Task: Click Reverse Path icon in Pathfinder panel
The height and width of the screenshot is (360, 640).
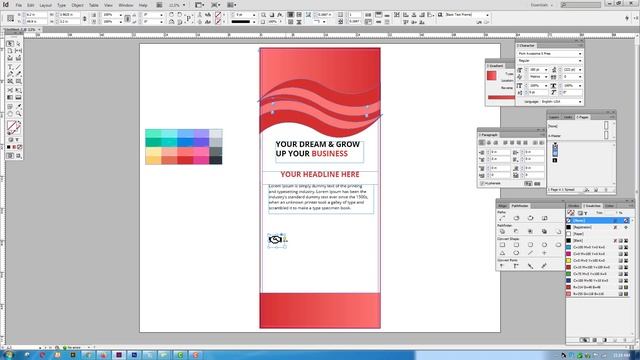Action: [544, 218]
